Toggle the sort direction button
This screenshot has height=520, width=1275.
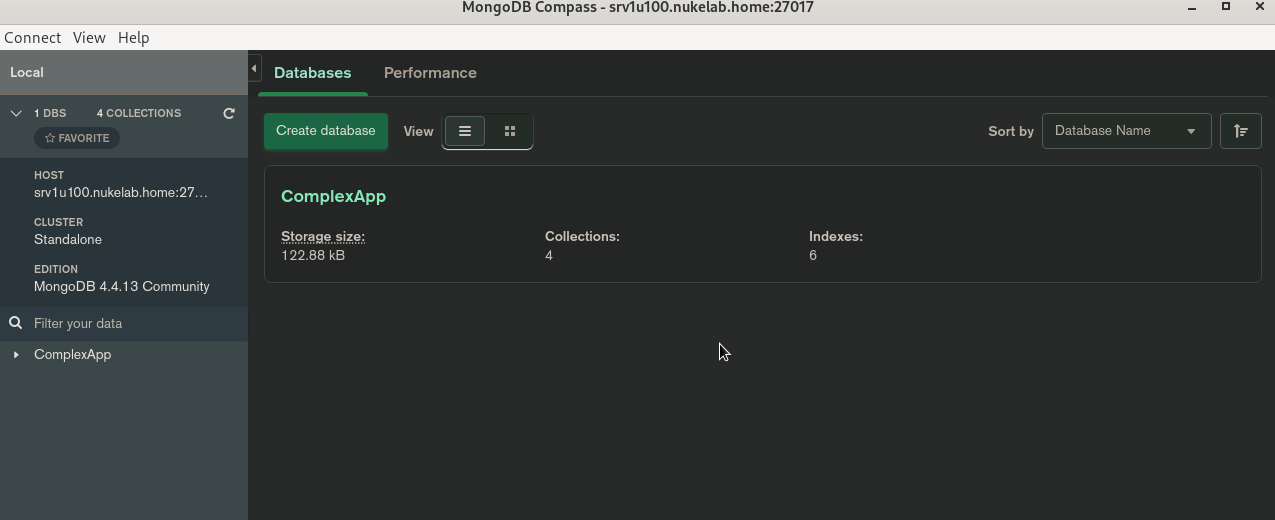(1240, 131)
